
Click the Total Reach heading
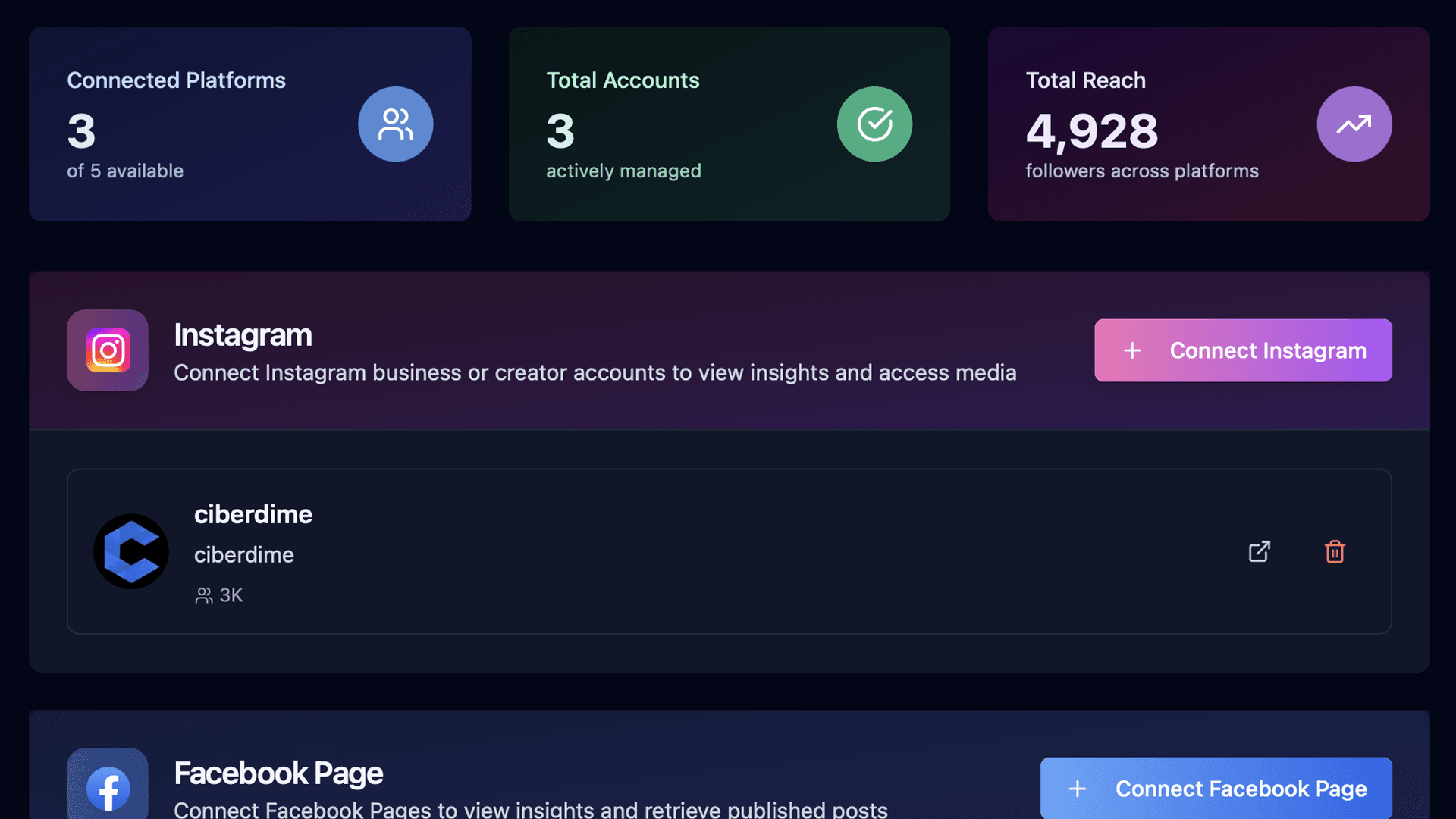tap(1085, 80)
